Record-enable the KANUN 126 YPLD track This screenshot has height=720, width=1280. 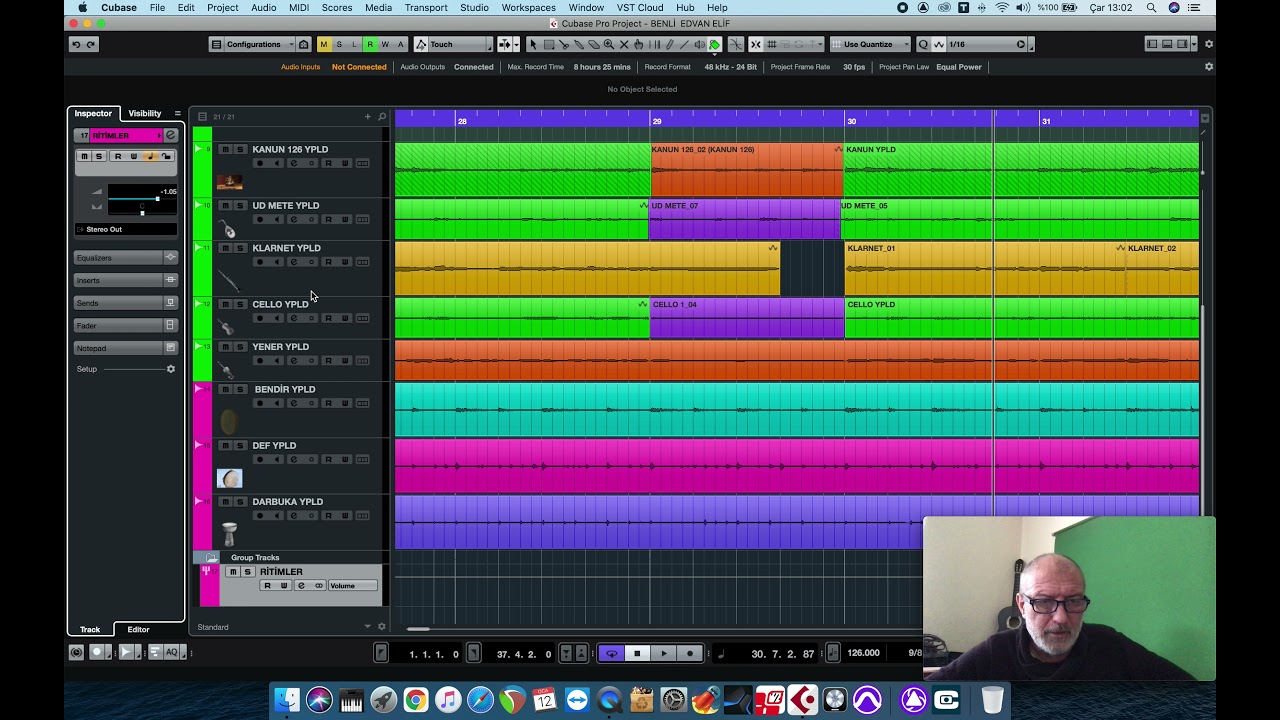click(259, 163)
